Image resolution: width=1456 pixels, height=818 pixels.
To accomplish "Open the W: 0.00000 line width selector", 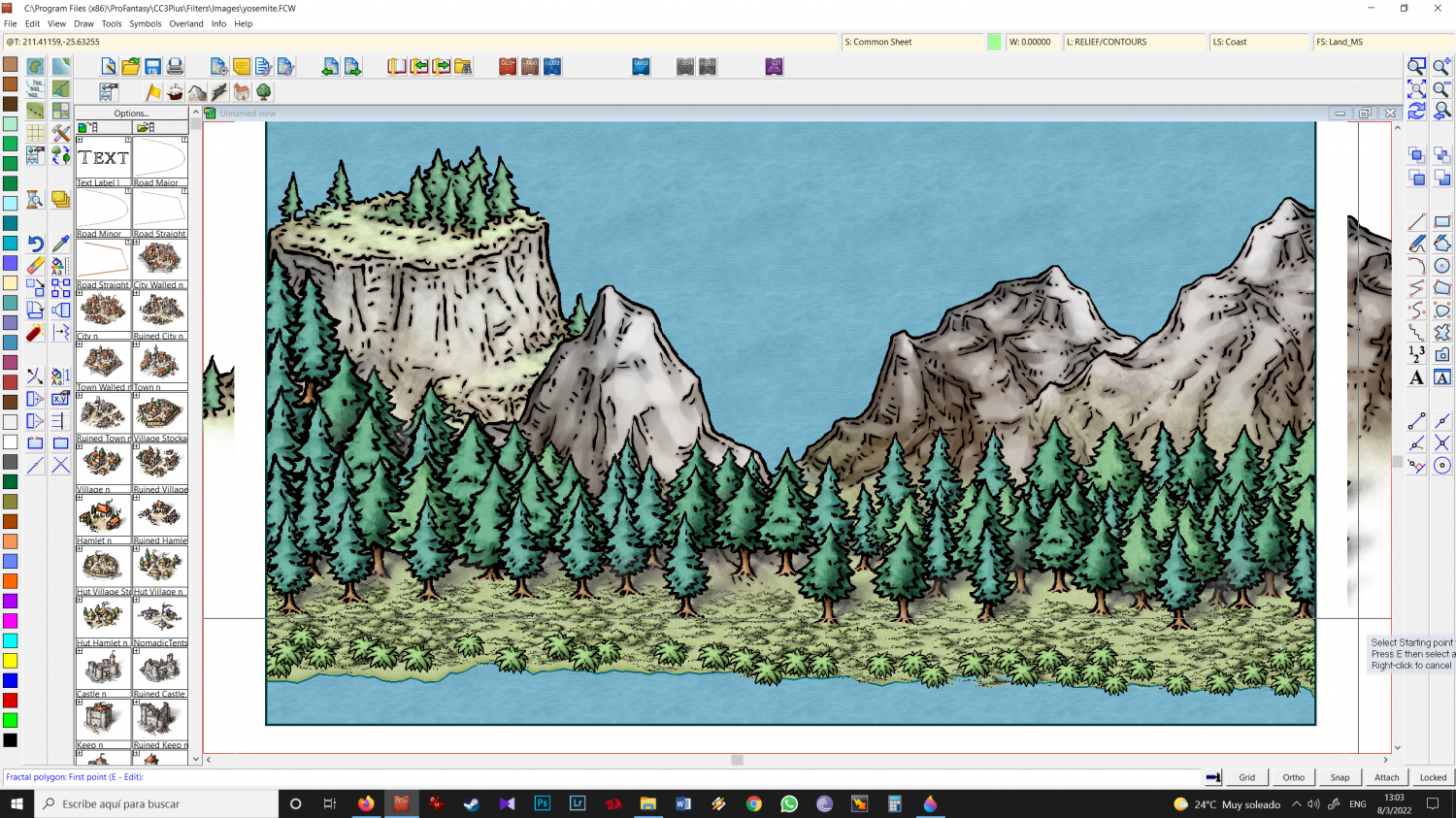I will coord(1033,42).
